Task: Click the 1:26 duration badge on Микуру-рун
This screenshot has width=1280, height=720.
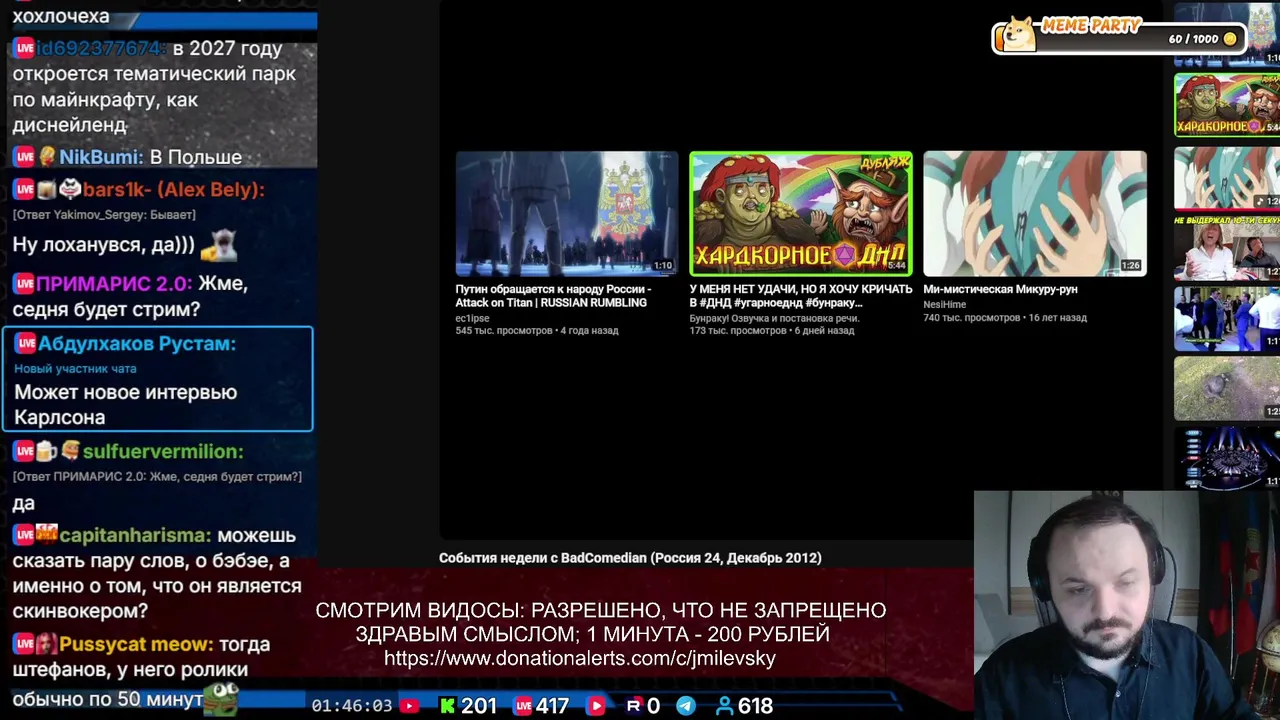Action: point(1130,266)
